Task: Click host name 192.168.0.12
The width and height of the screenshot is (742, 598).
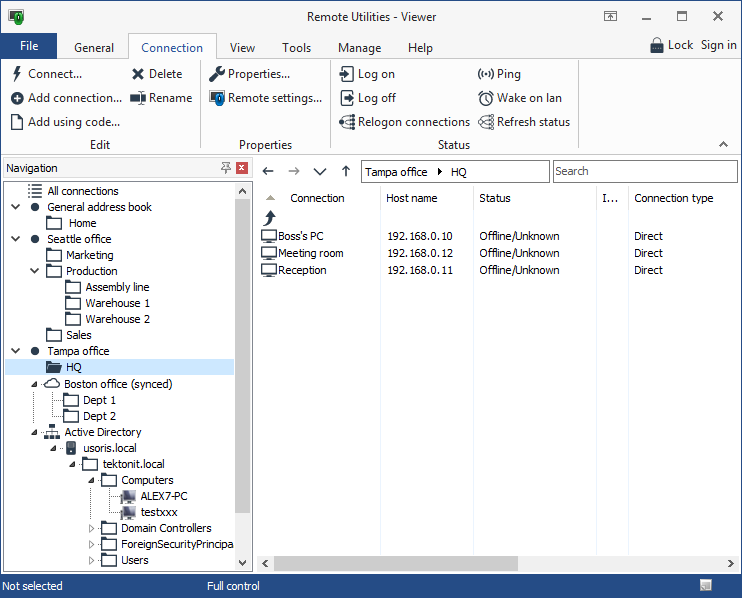Action: pyautogui.click(x=420, y=253)
